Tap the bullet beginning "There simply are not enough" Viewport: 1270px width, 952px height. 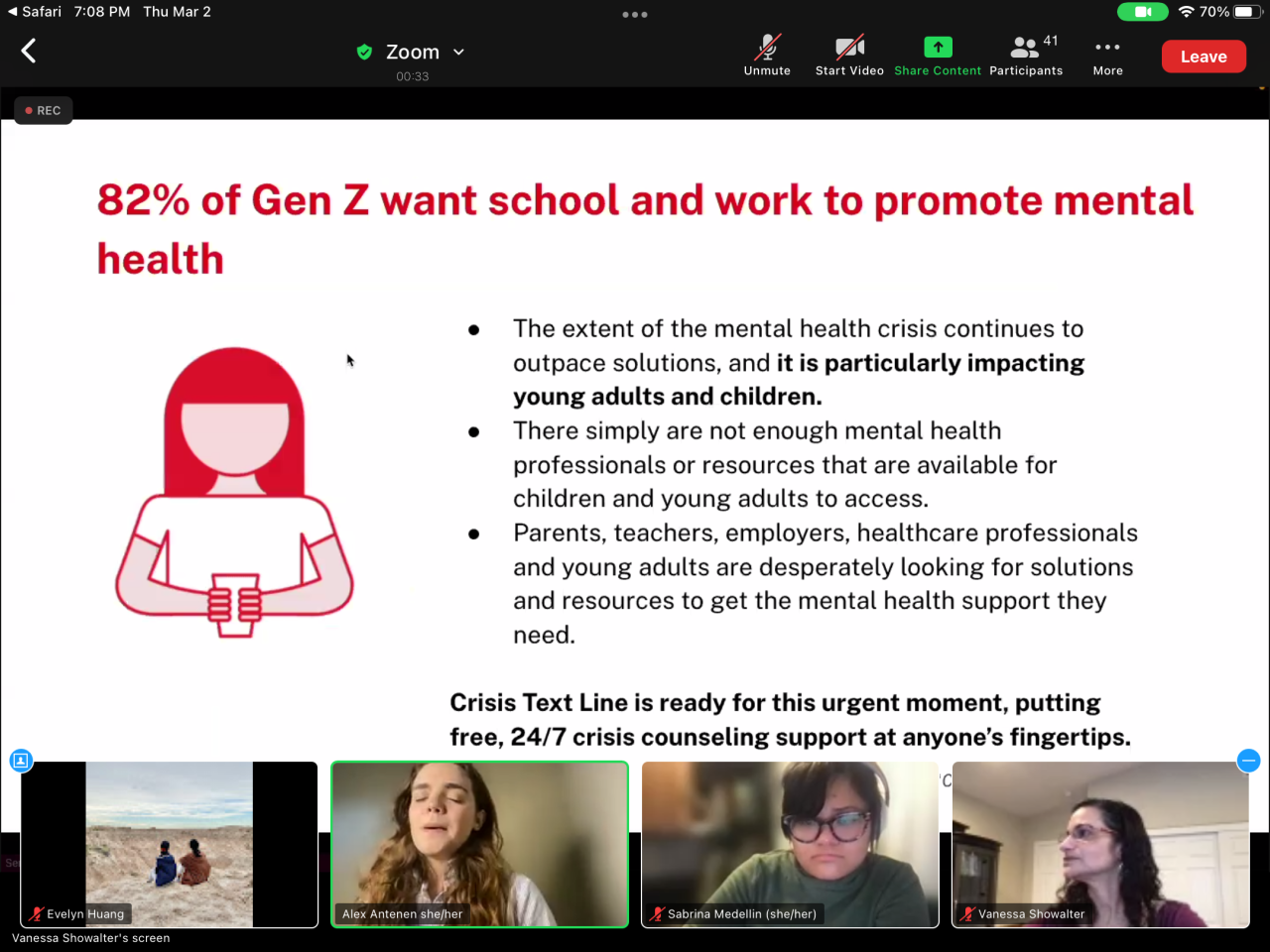click(x=785, y=465)
